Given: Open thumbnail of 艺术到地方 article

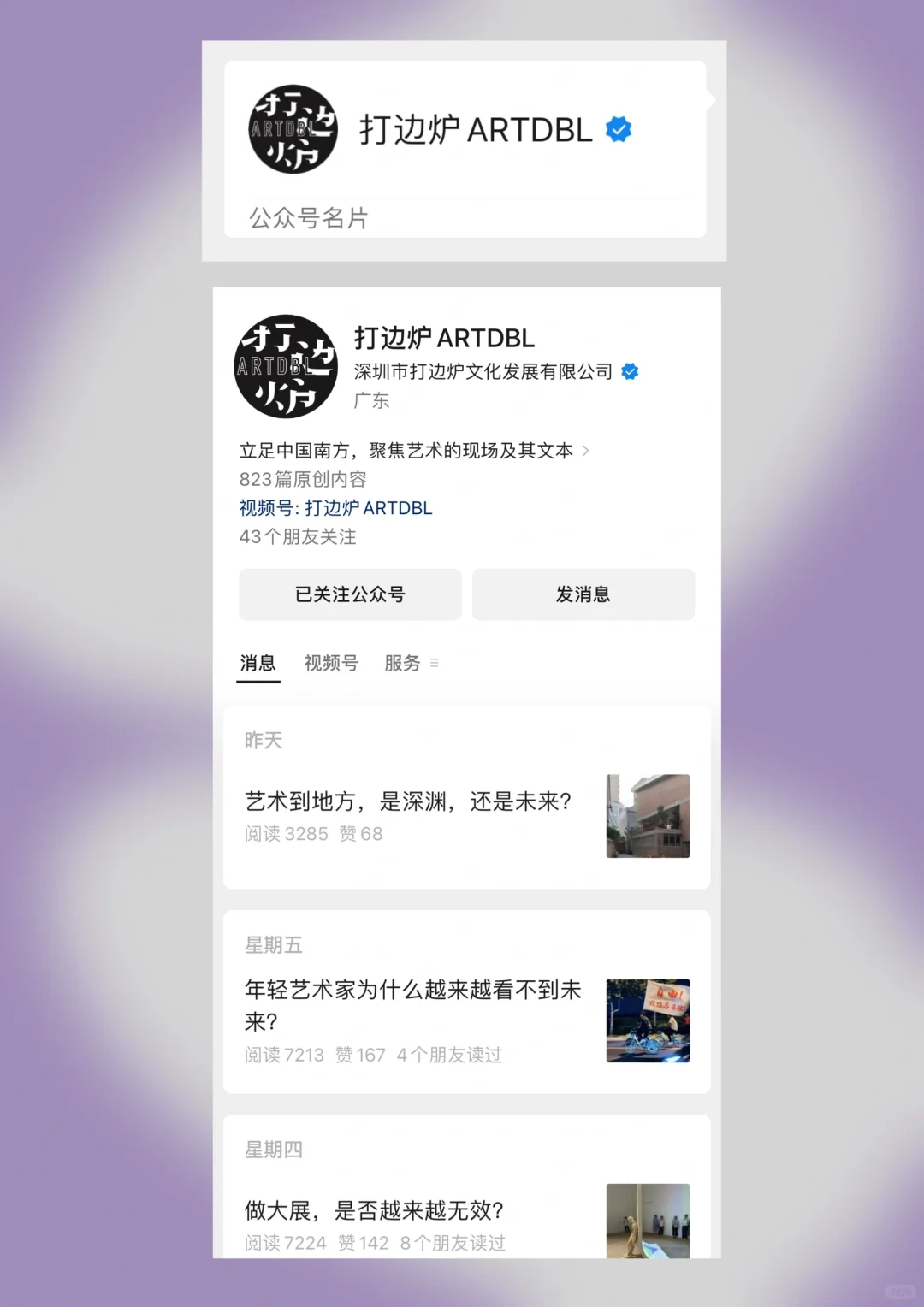Looking at the screenshot, I should [648, 816].
